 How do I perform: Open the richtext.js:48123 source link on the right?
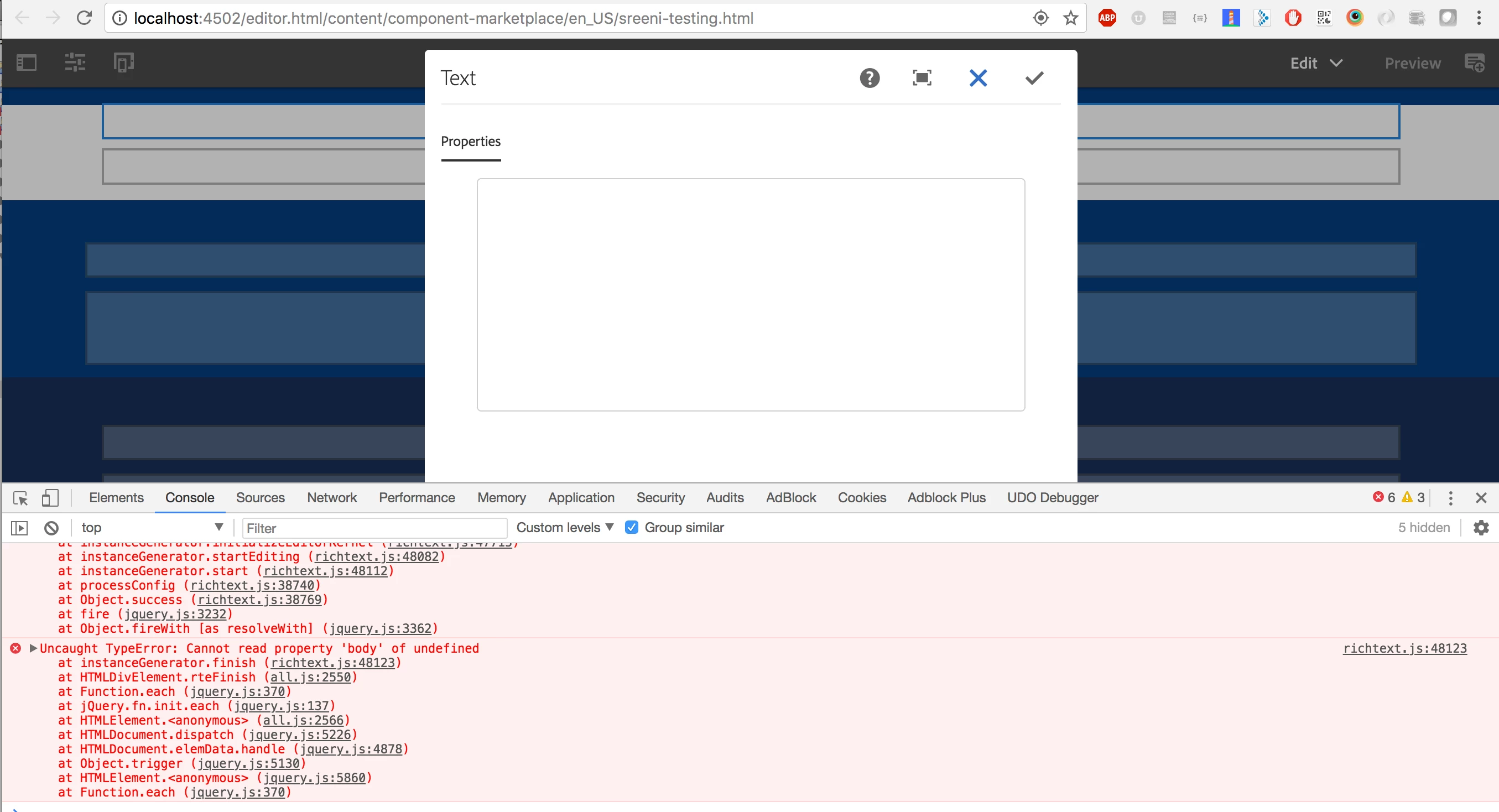(x=1404, y=648)
